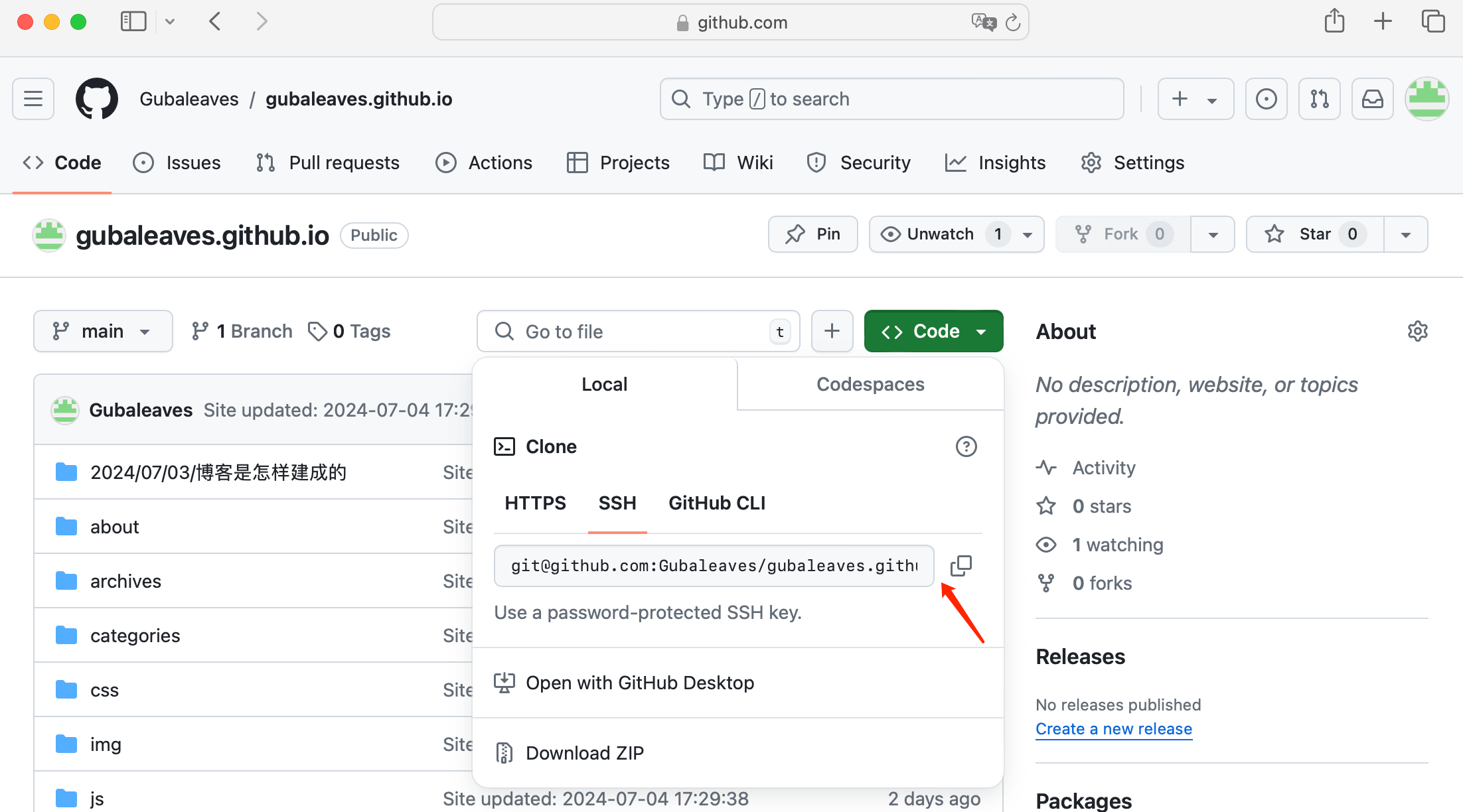Choose SSH clone method
The image size is (1463, 812).
click(617, 503)
